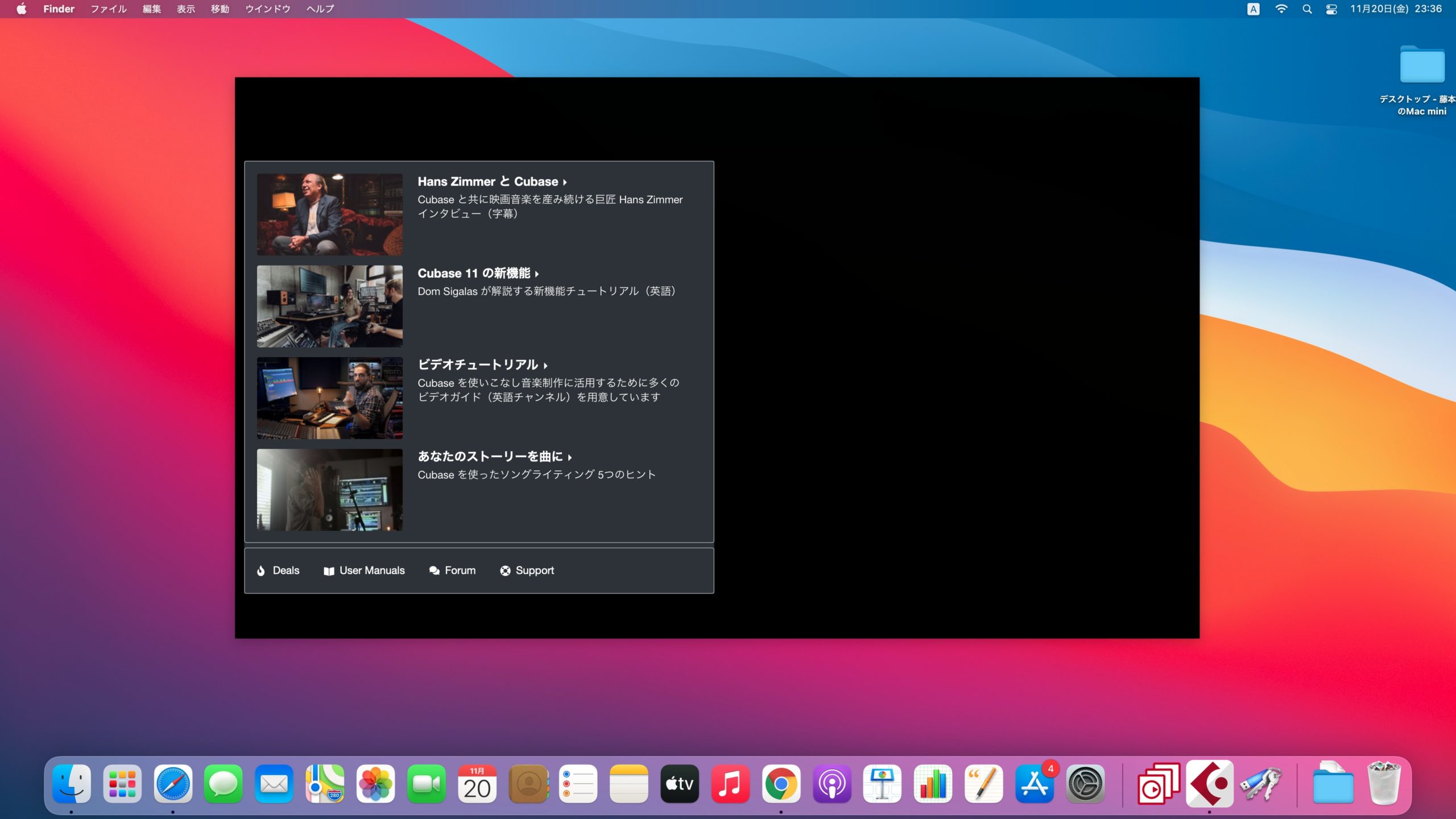This screenshot has width=1456, height=819.
Task: Open あなたのストーリーを曲に link
Action: [494, 456]
